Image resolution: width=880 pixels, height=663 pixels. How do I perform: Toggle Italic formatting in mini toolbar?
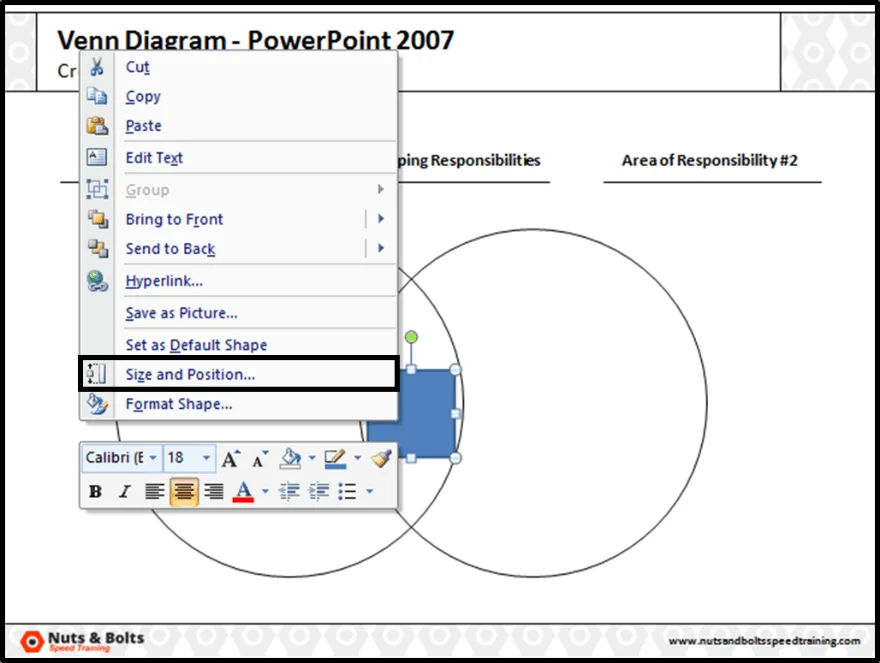pos(125,491)
